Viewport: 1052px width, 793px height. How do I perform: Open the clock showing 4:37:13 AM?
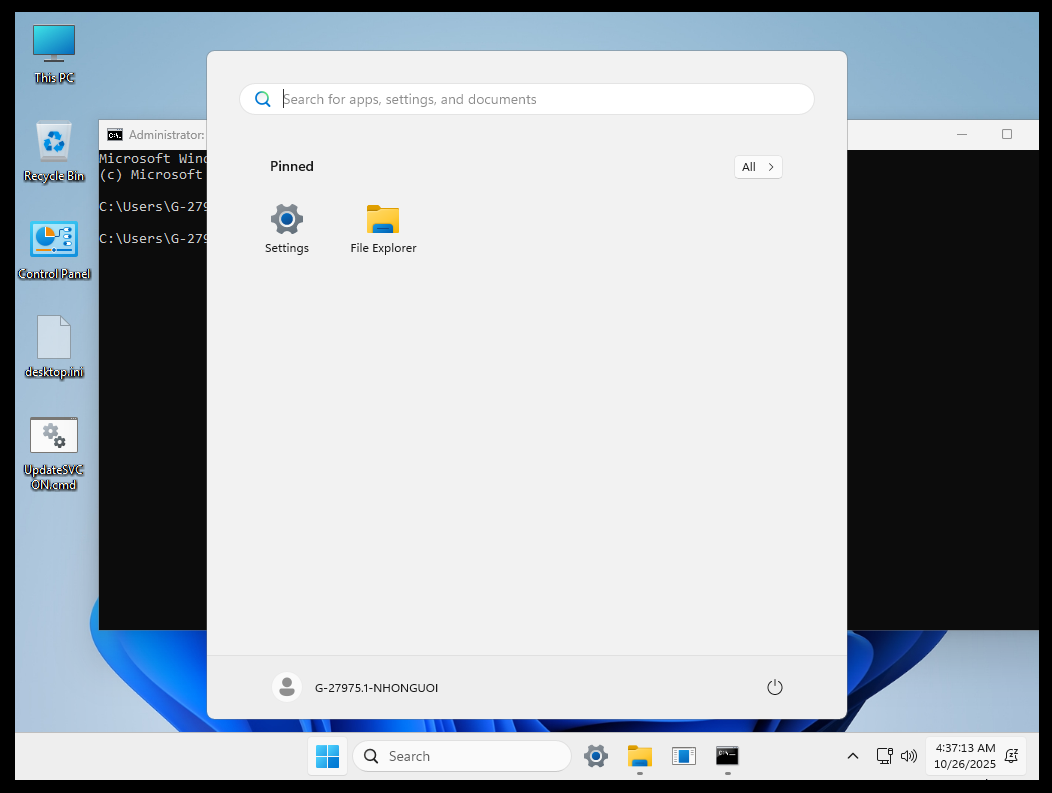click(x=965, y=756)
